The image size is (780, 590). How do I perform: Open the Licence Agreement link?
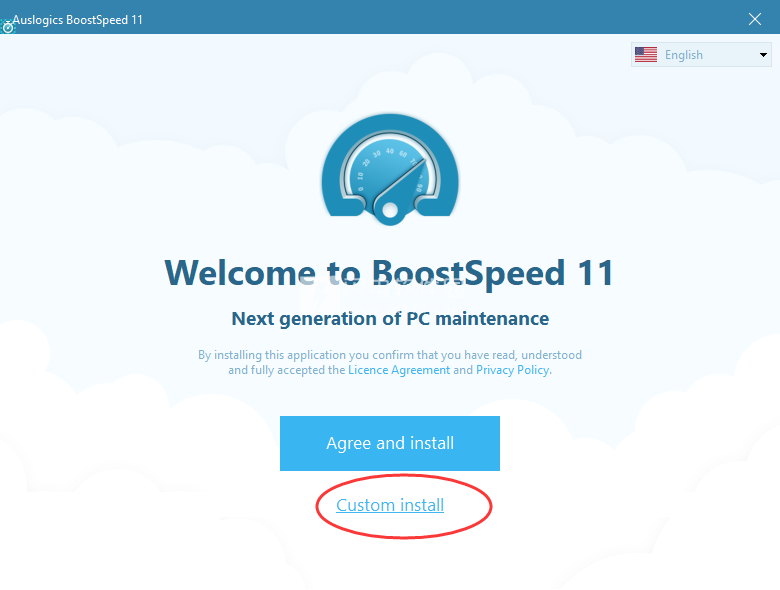(x=399, y=370)
